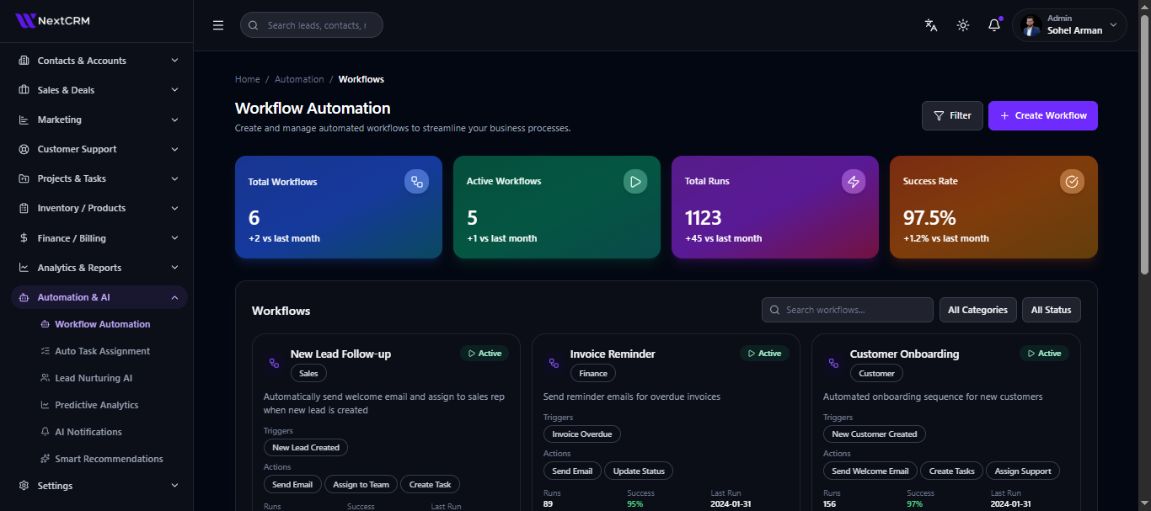Focus the Search workflows field
This screenshot has height=511, width=1151.
click(x=847, y=310)
